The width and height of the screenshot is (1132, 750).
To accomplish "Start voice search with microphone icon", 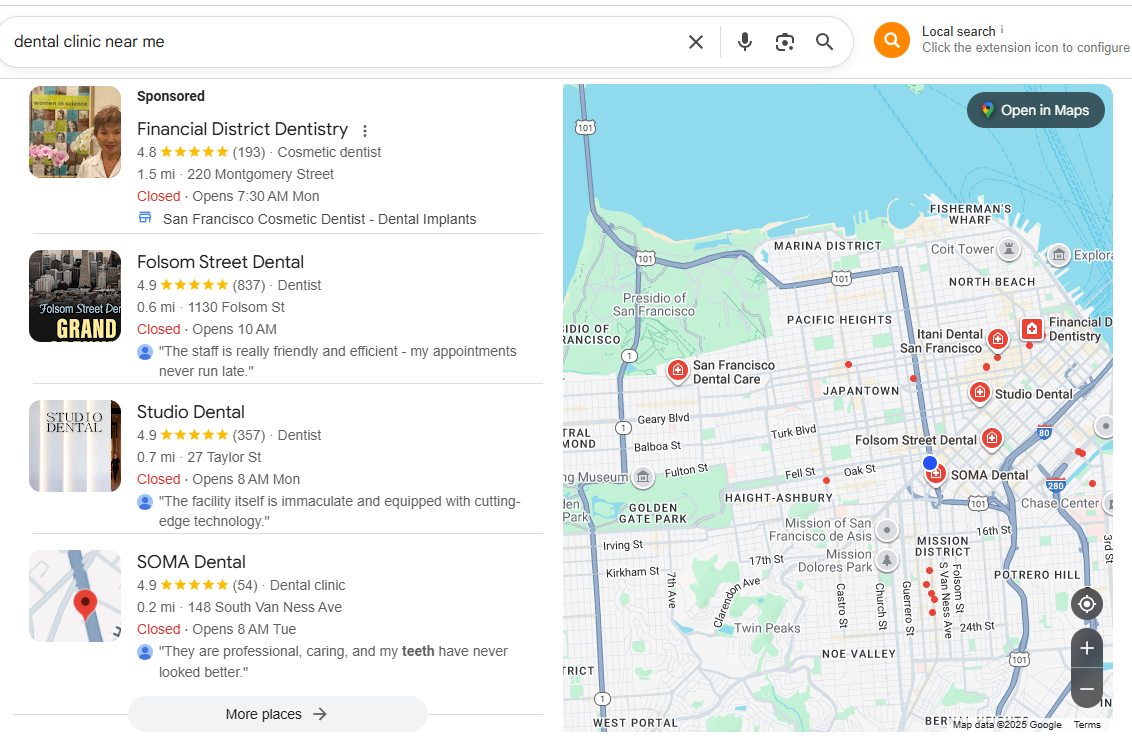I will tap(744, 42).
